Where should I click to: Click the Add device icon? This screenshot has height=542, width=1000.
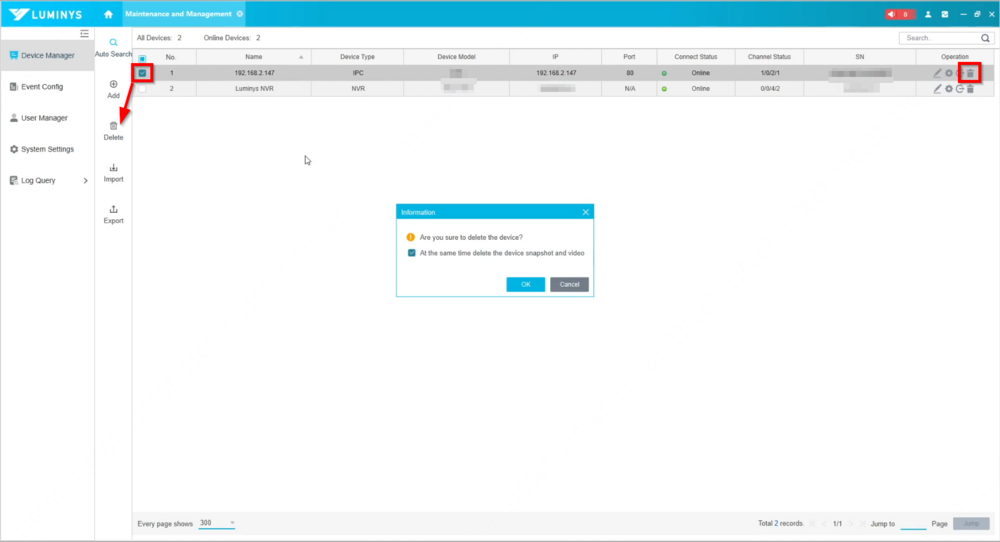pyautogui.click(x=113, y=84)
